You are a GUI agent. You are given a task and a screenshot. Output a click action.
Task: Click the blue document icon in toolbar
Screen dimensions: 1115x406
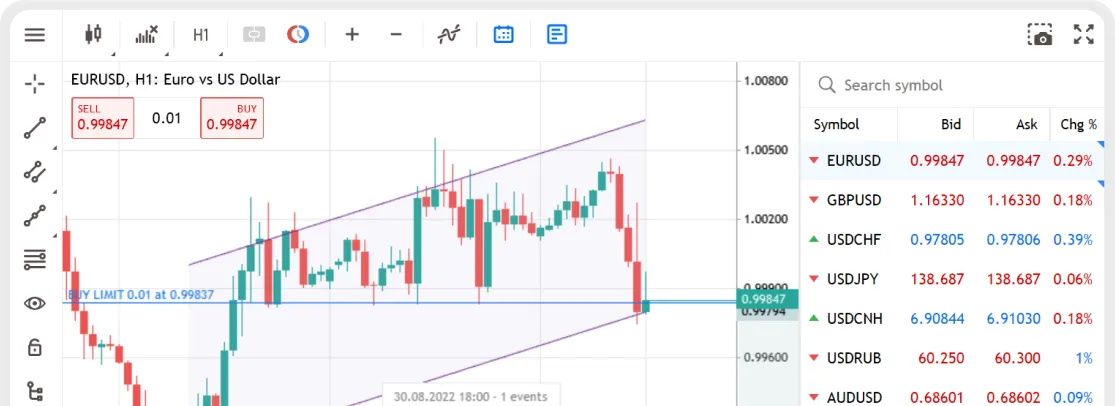[557, 35]
